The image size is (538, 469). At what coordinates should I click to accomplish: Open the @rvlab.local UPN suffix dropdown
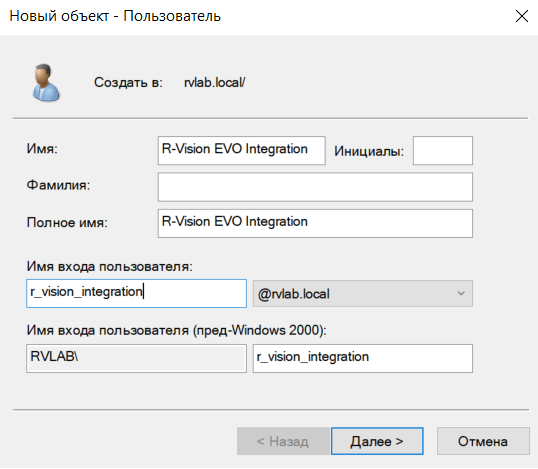click(363, 294)
